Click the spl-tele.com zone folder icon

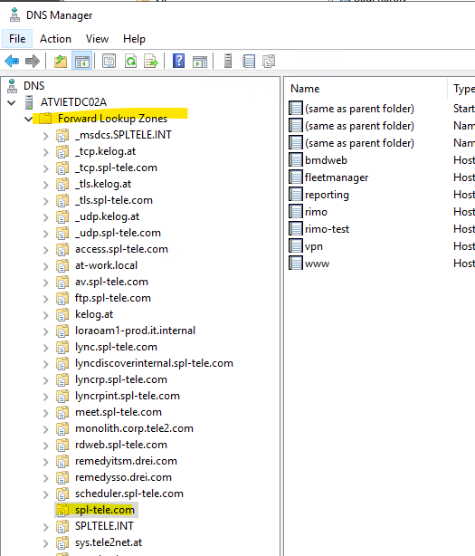click(62, 510)
